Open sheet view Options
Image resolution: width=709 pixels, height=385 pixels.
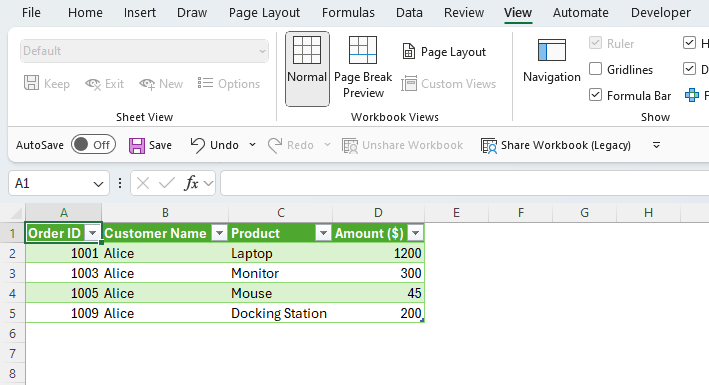(x=229, y=84)
